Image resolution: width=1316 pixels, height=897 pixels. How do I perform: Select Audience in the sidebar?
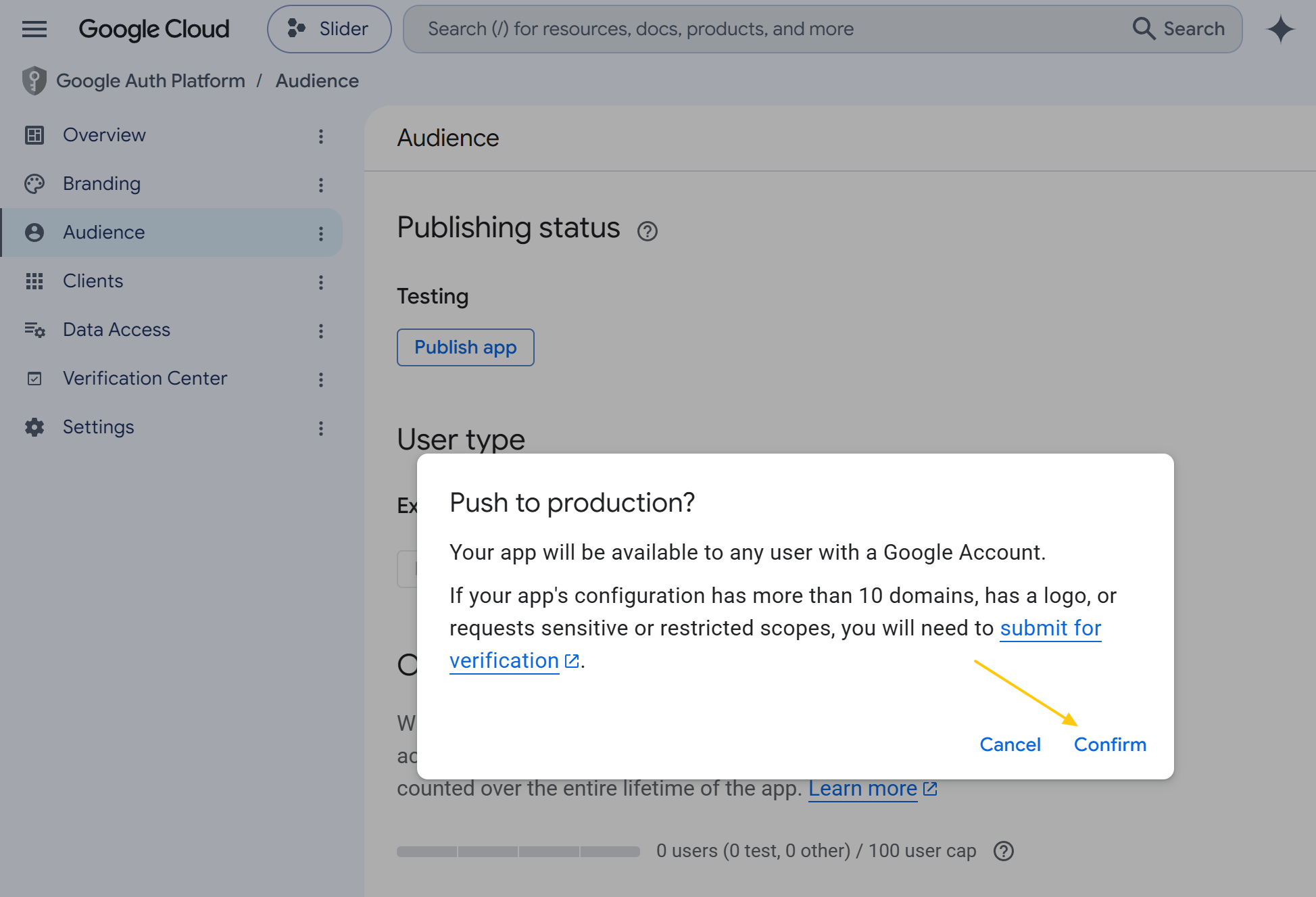tap(172, 233)
